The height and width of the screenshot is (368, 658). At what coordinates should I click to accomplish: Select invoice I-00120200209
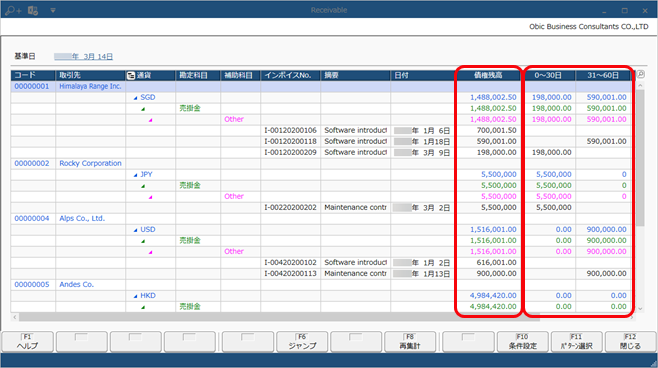tap(290, 152)
